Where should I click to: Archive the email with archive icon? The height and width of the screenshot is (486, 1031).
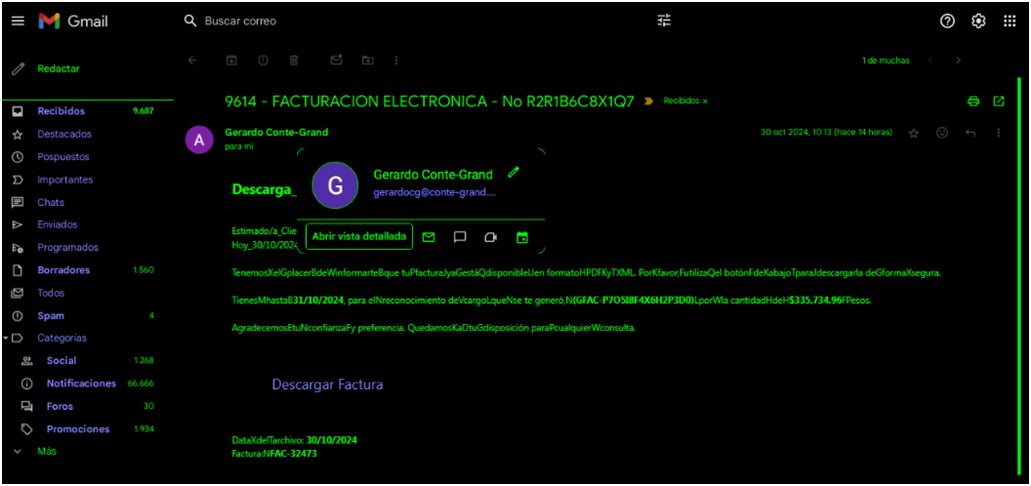pos(231,61)
